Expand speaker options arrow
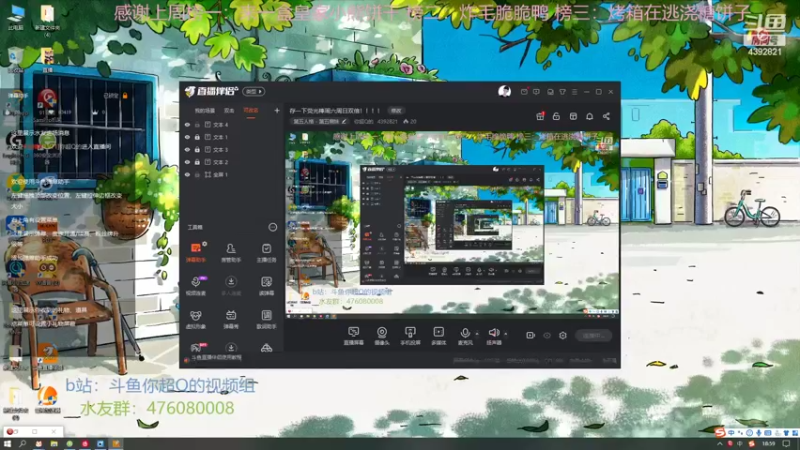This screenshot has height=450, width=800. [506, 334]
